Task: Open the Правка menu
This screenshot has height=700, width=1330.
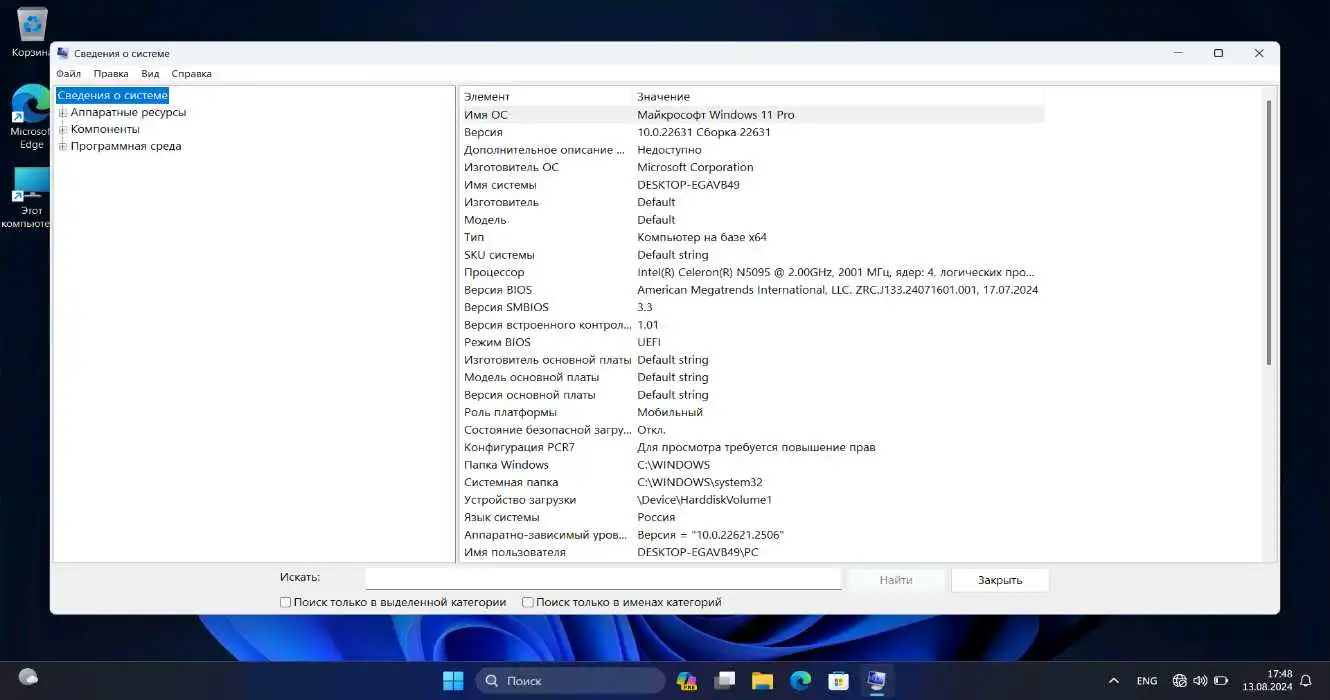Action: point(111,73)
